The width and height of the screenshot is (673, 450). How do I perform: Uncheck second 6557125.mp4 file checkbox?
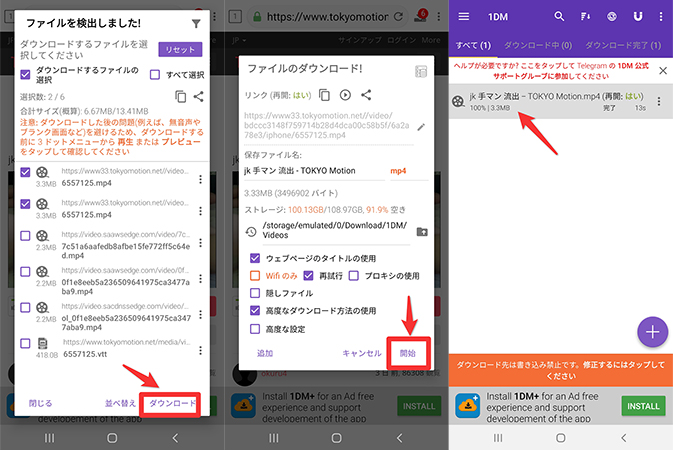25,204
